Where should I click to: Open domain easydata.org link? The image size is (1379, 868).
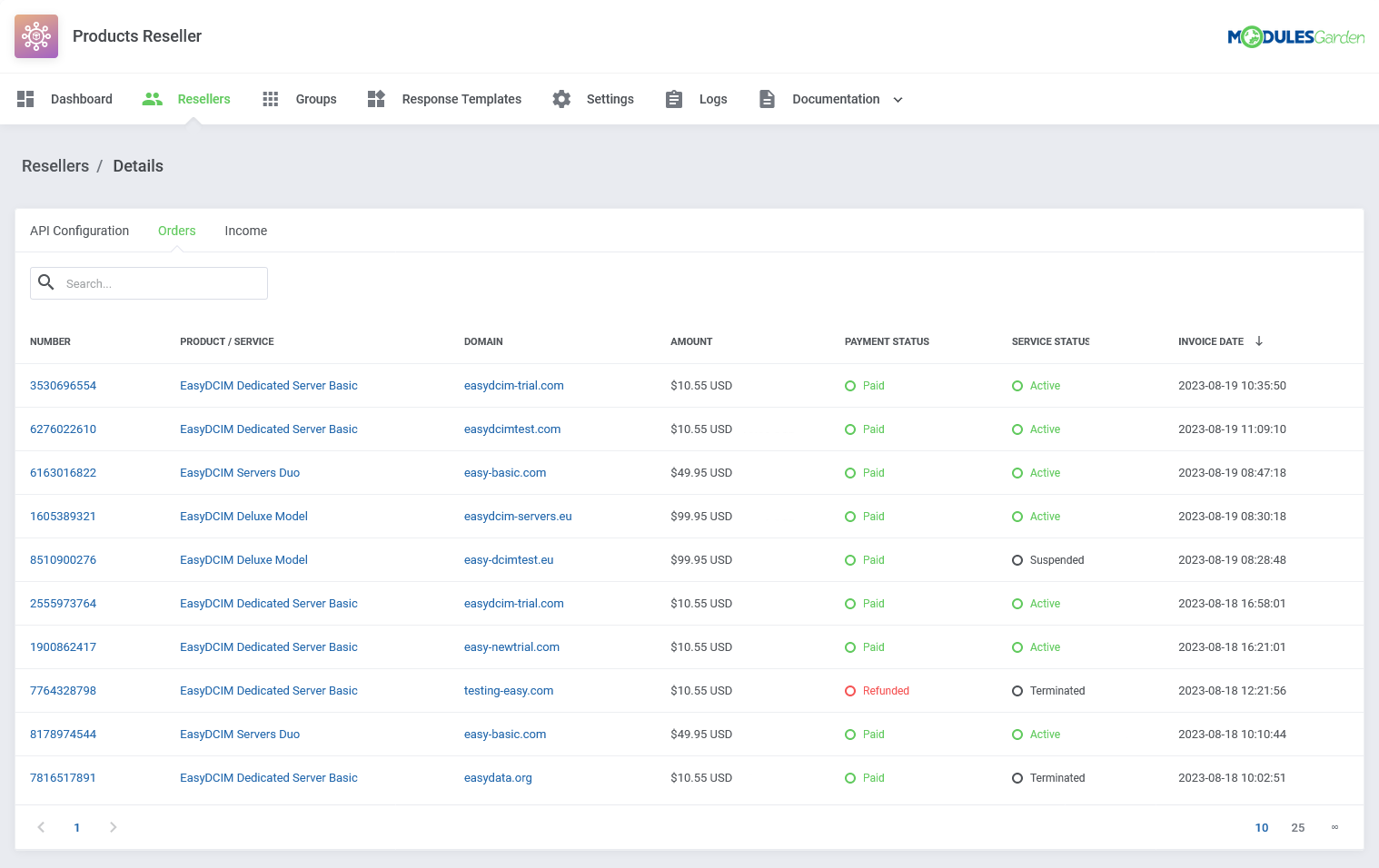click(498, 778)
